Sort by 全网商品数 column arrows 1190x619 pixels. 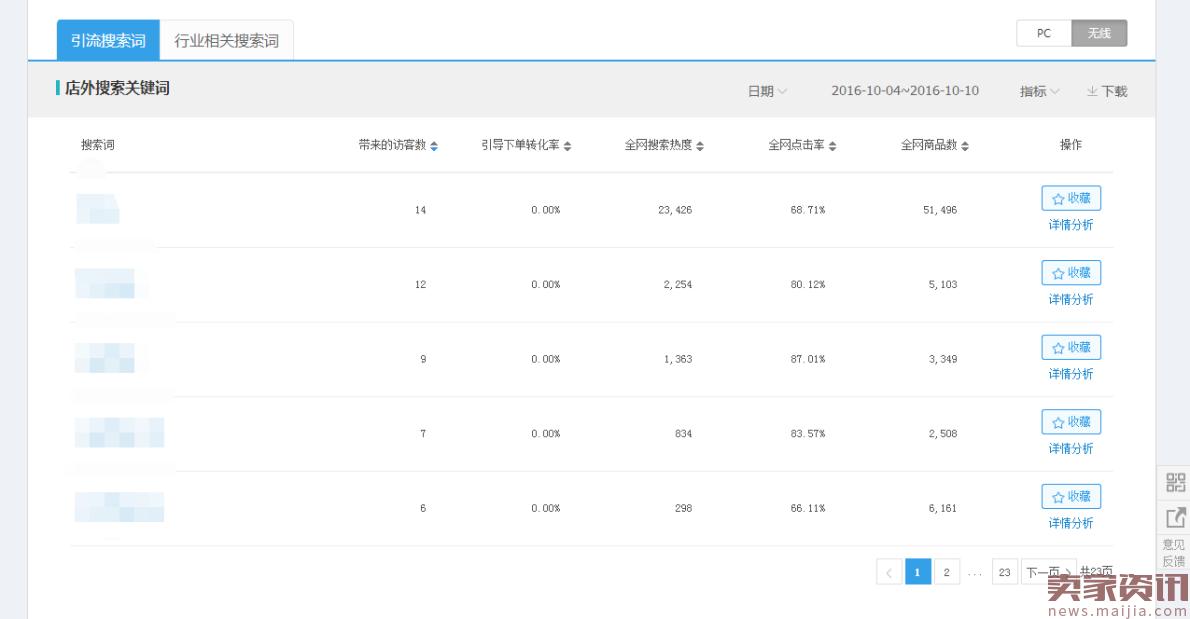pyautogui.click(x=965, y=146)
